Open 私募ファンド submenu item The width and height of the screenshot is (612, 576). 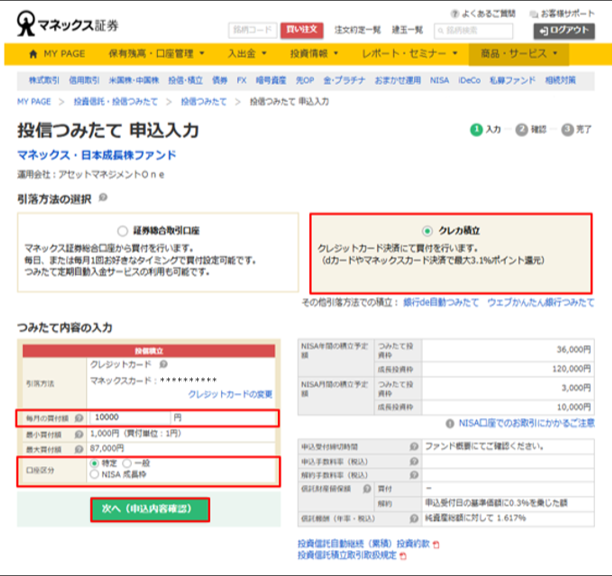(x=512, y=80)
